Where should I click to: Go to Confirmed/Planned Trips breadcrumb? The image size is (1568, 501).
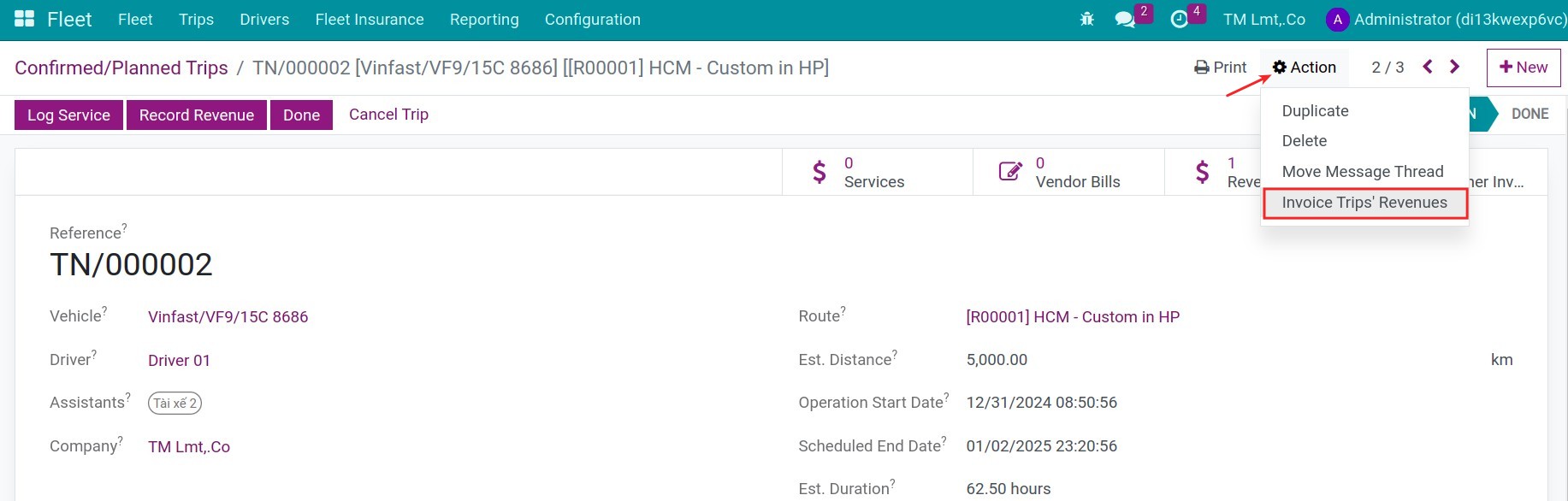coord(121,68)
